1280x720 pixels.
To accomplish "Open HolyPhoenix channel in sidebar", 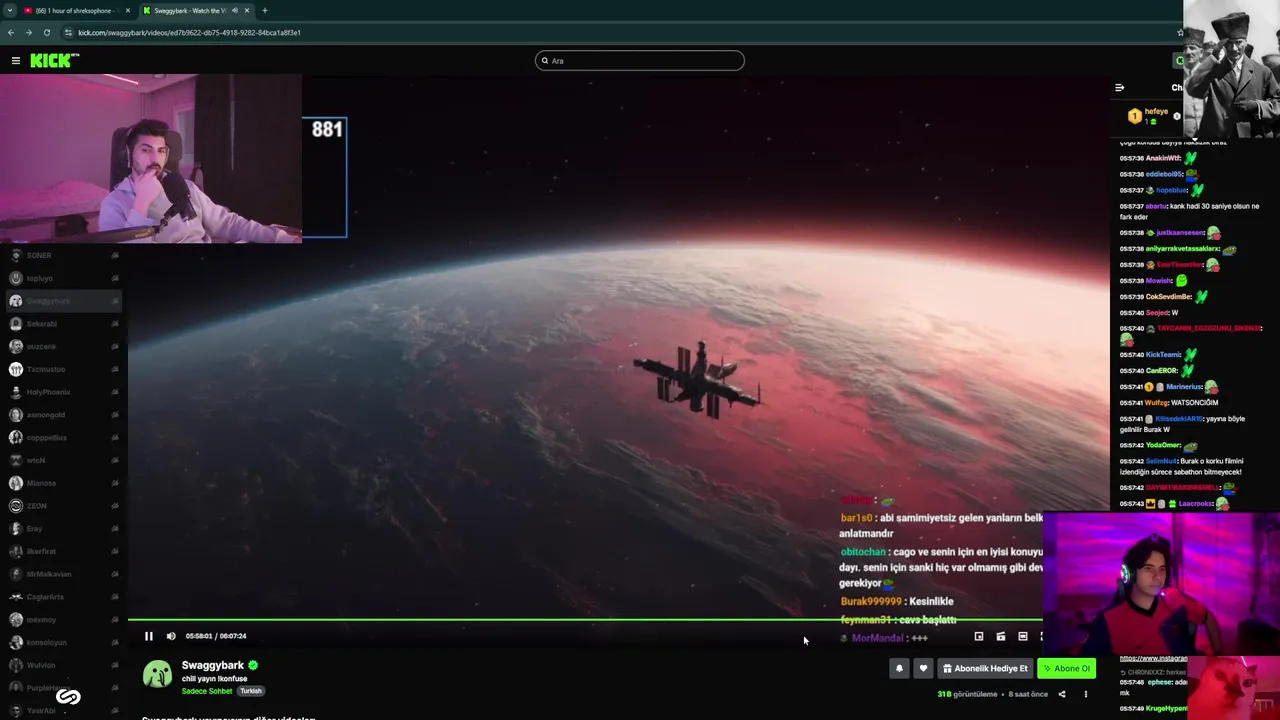I will point(63,392).
